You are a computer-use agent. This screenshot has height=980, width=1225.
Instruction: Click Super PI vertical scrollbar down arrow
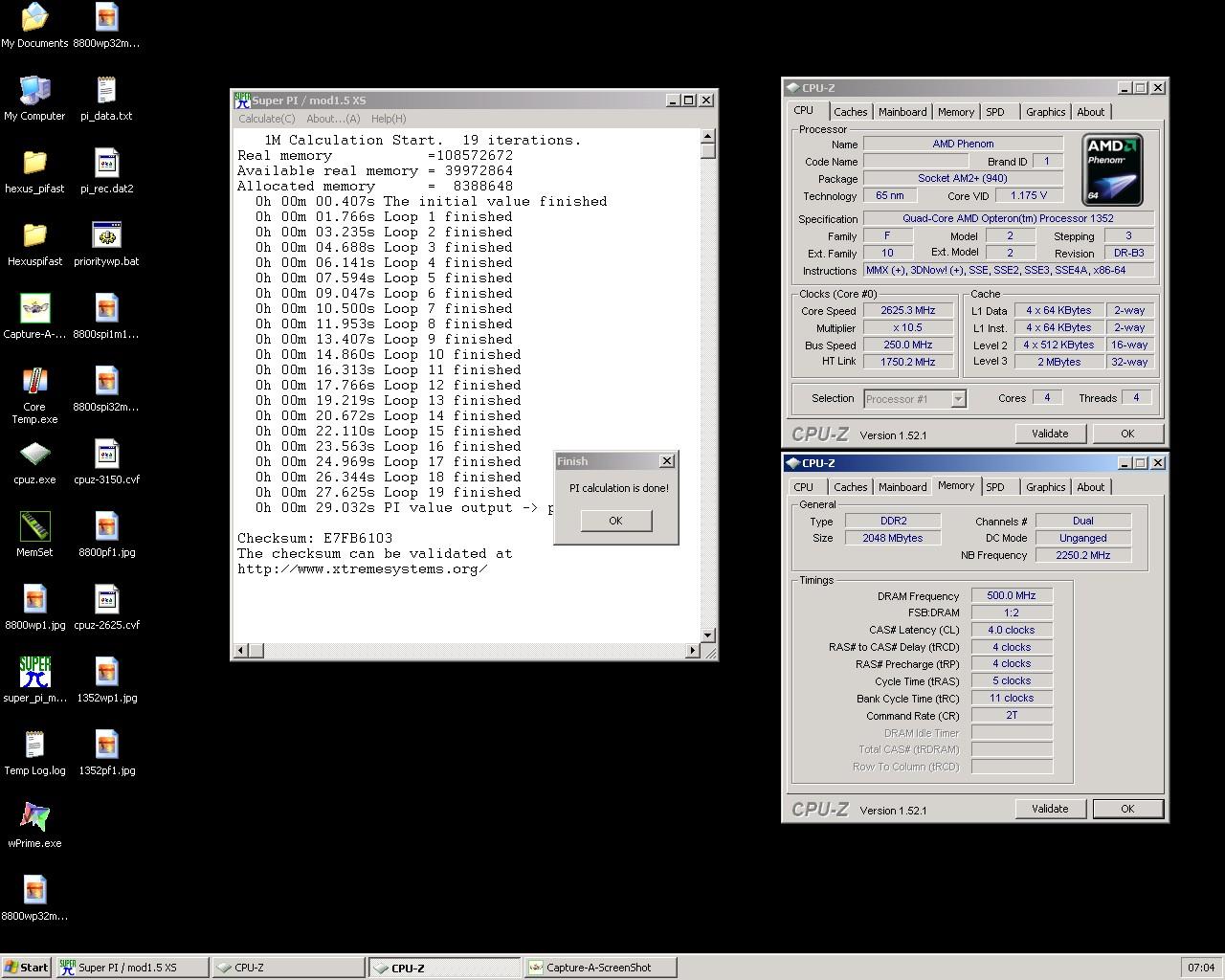pyautogui.click(x=708, y=635)
